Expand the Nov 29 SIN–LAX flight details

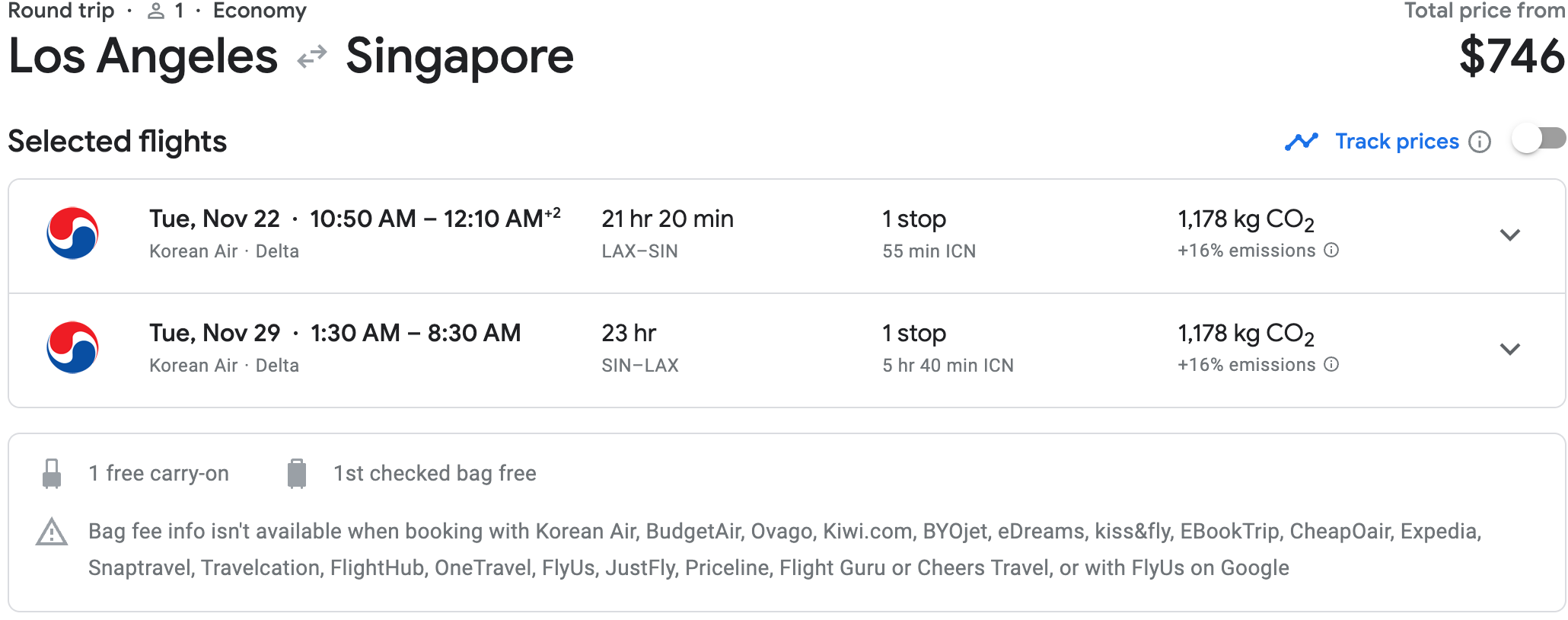tap(1509, 349)
